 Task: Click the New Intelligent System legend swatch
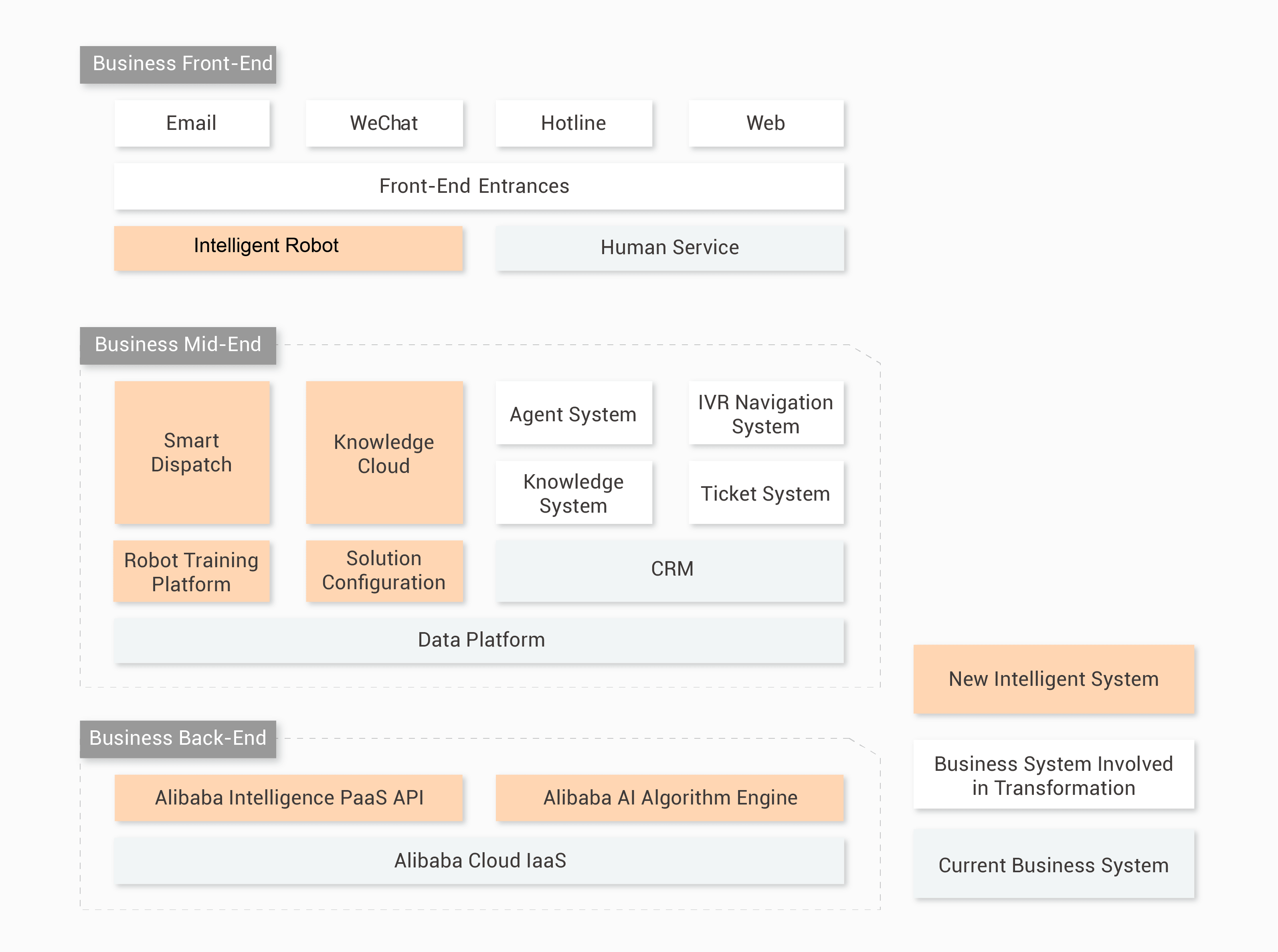click(x=1053, y=679)
